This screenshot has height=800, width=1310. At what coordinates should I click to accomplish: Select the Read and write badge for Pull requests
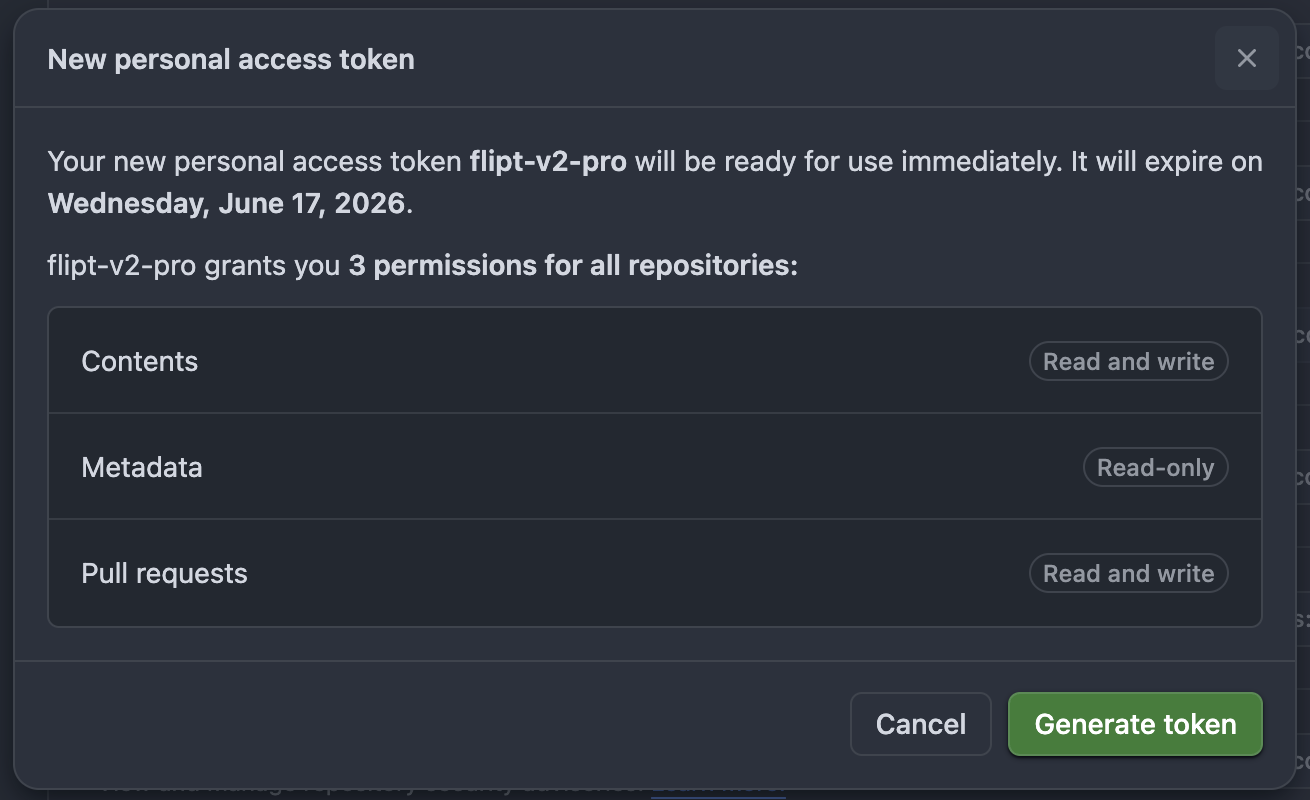(x=1128, y=573)
